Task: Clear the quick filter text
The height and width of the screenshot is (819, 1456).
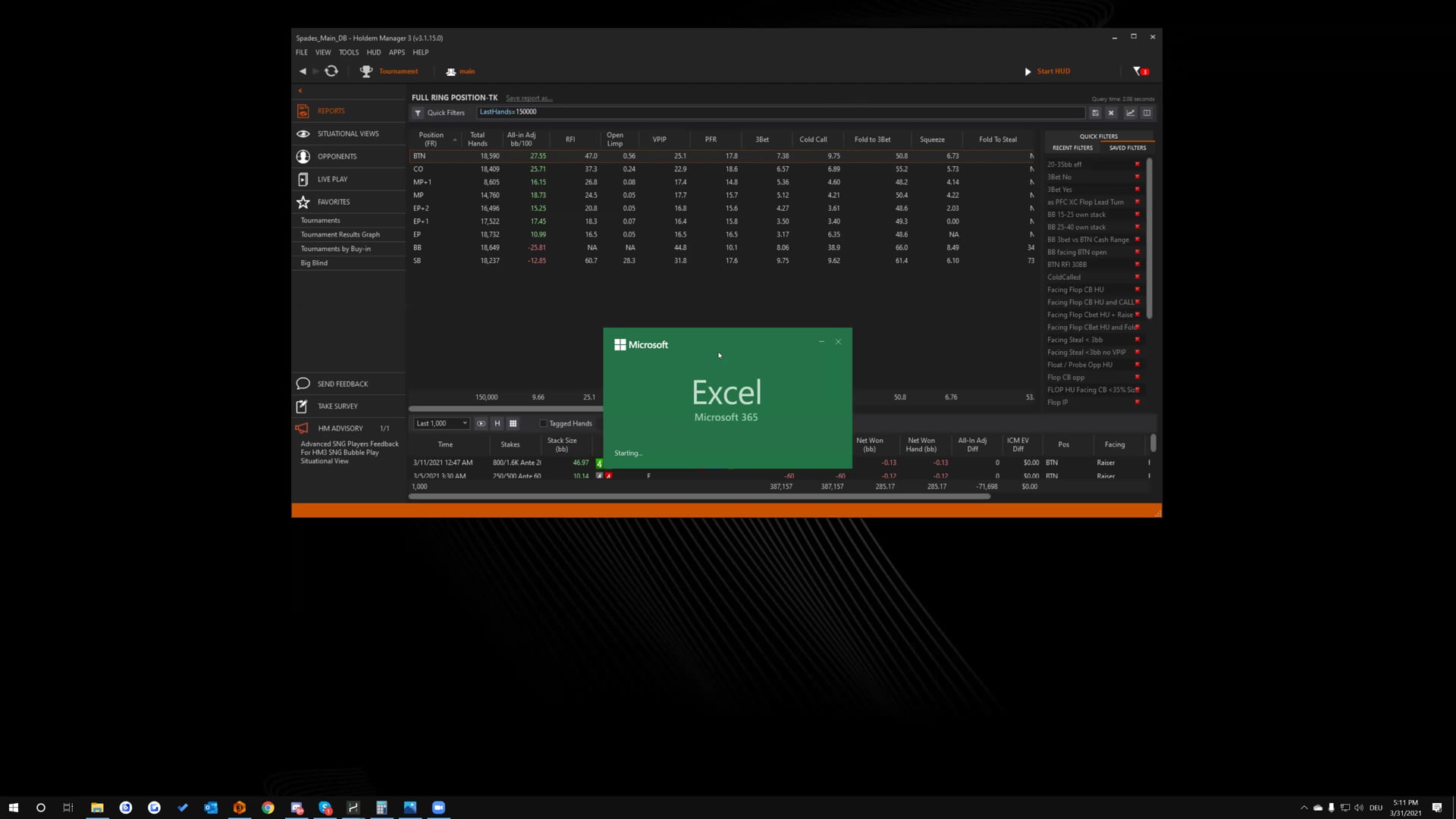Action: 1111,113
